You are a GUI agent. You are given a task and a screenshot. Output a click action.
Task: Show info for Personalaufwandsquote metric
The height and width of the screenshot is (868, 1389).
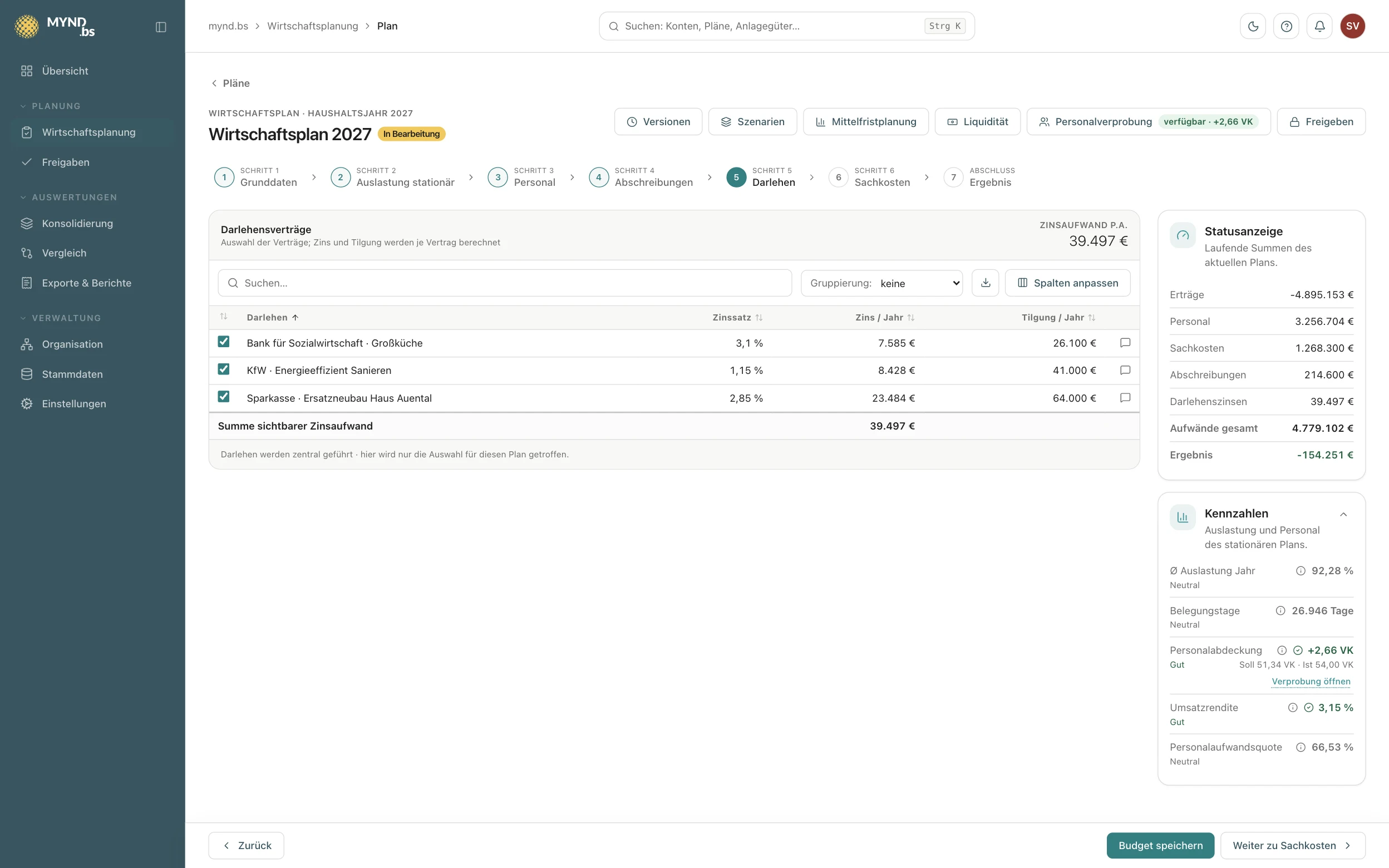(1301, 747)
